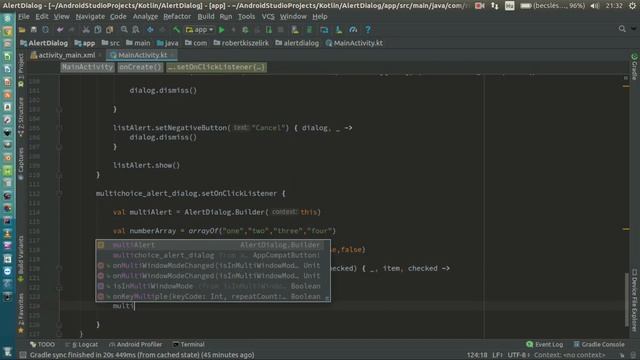Open the View menu
The height and width of the screenshot is (360, 640).
pos(62,17)
